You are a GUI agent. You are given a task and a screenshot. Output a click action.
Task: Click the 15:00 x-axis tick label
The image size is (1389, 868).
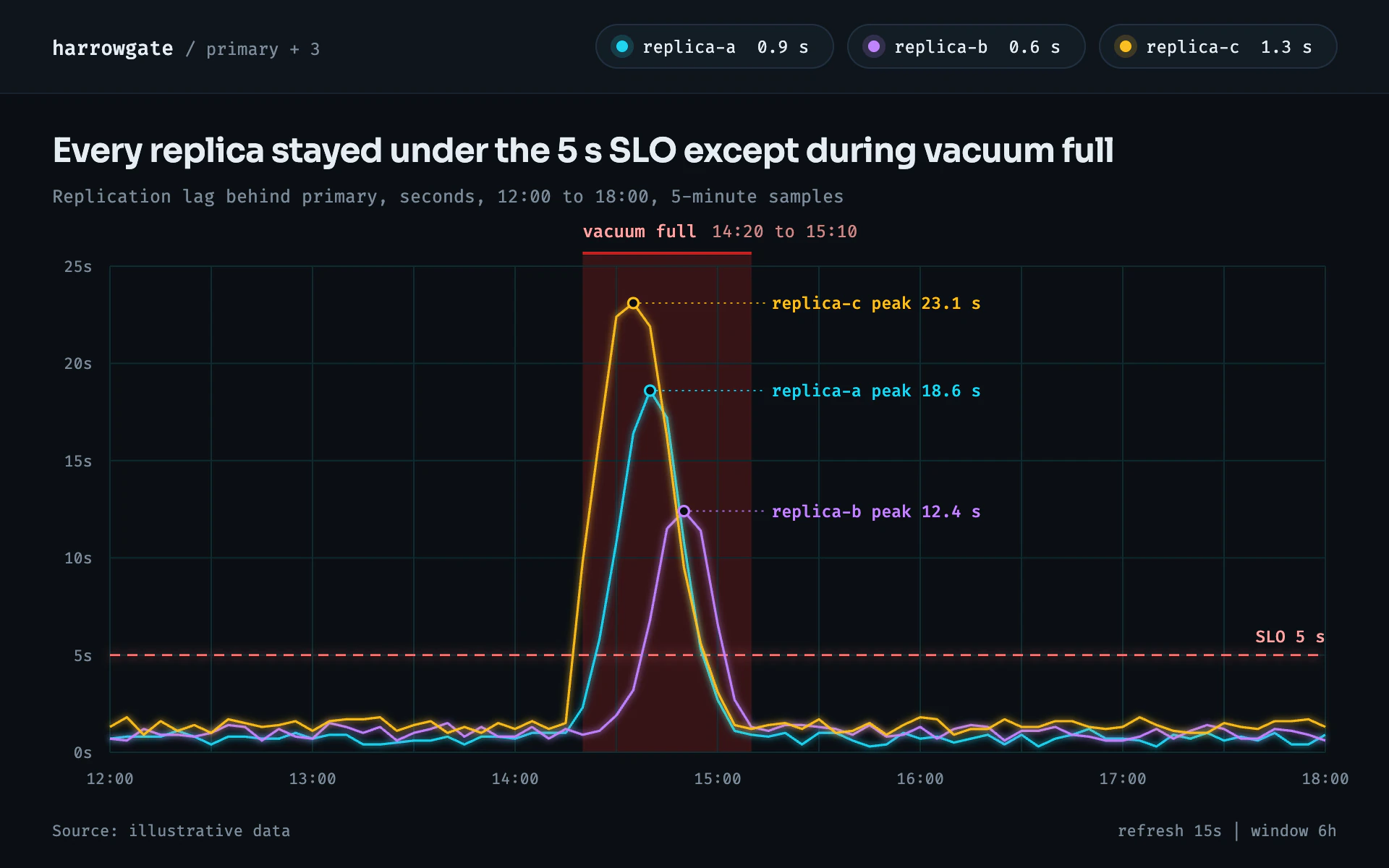coord(718,779)
